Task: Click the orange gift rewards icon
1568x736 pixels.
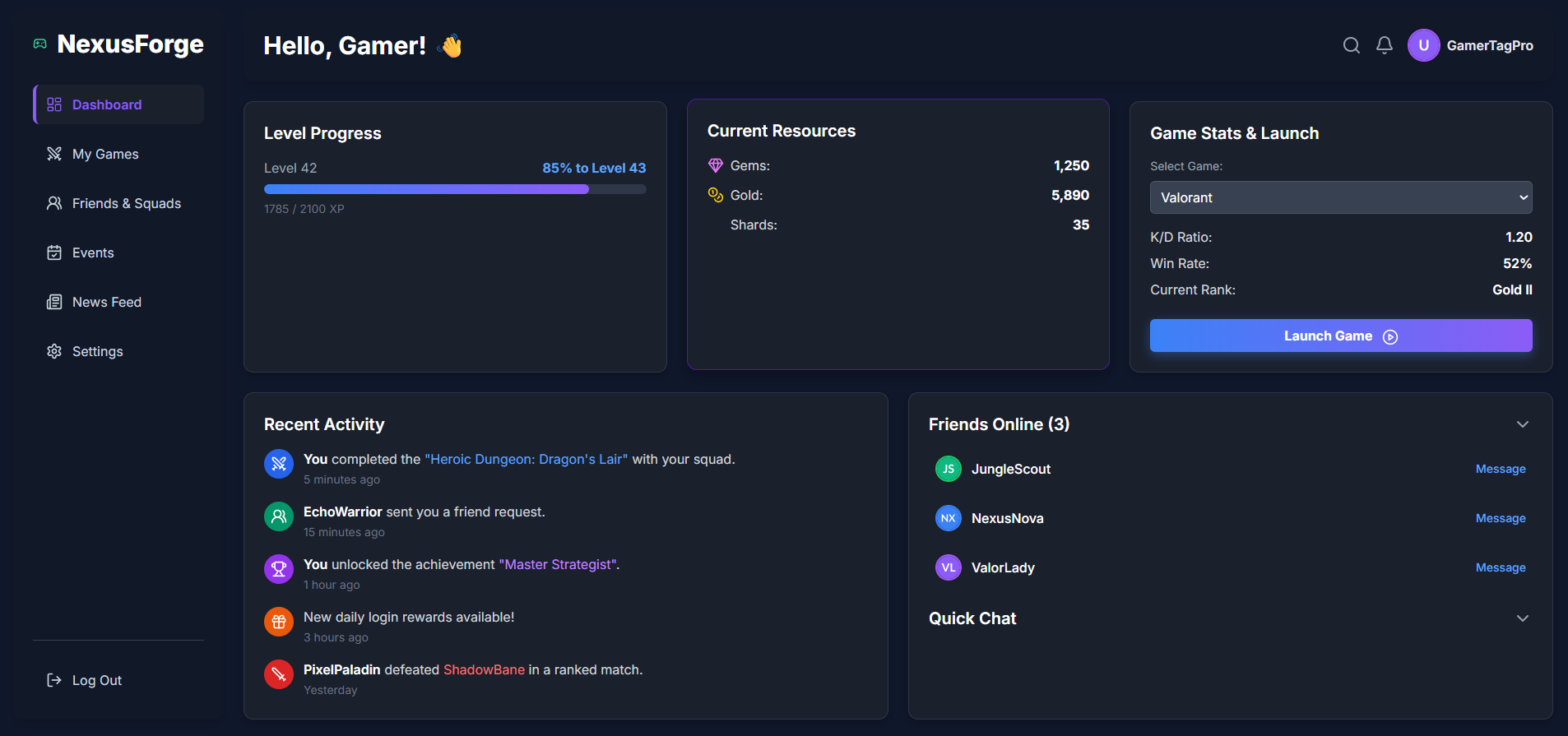Action: tap(279, 622)
